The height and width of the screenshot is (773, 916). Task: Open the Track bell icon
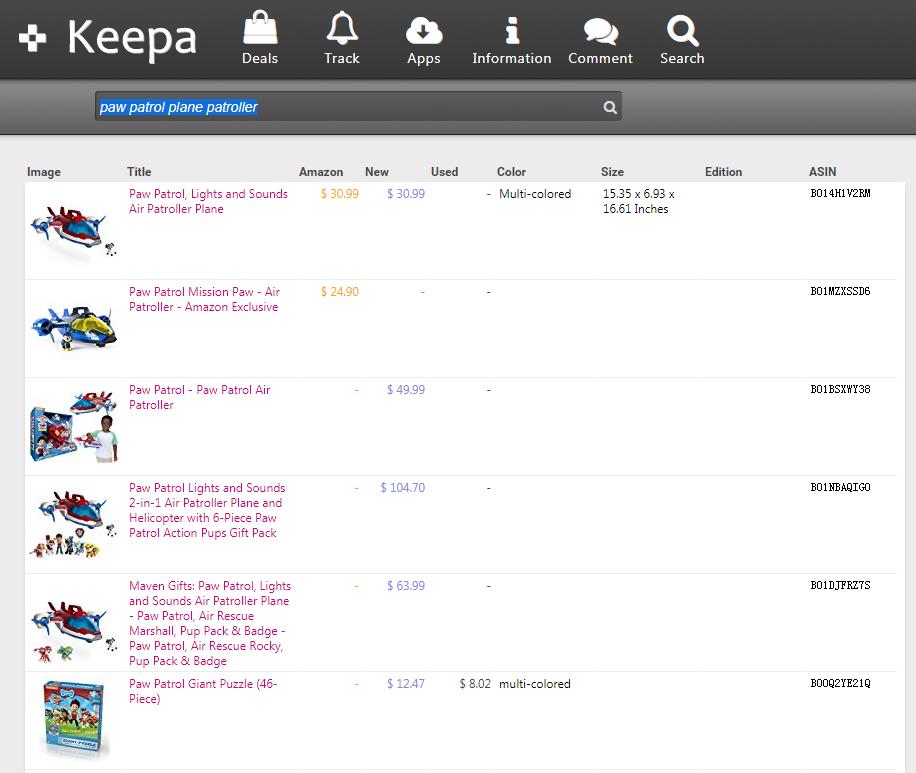[x=342, y=27]
